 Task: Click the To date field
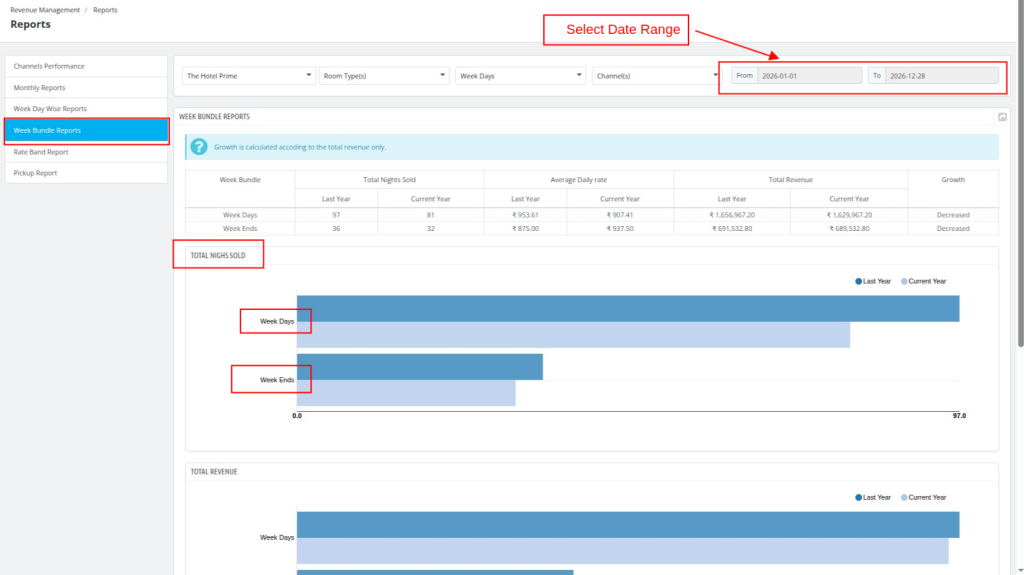[x=941, y=75]
